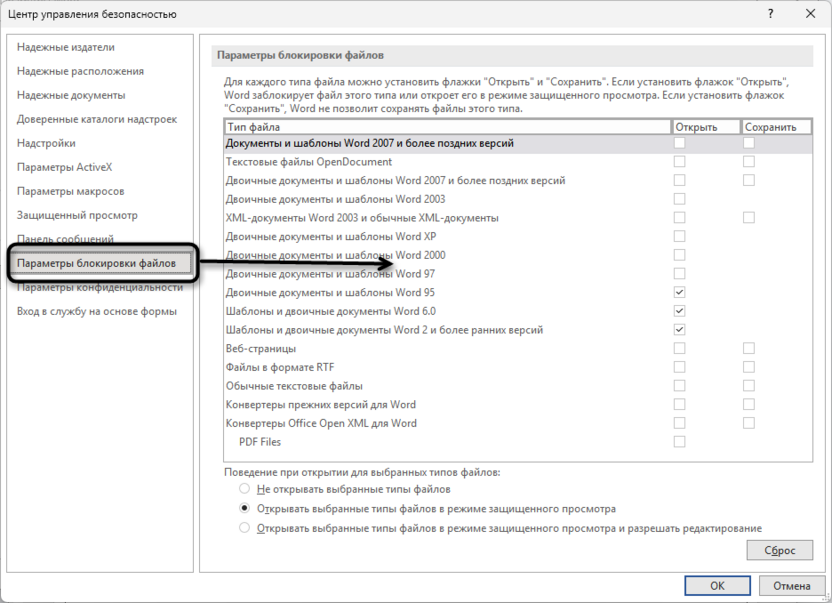Select Конвертеры прежних версий для Word row text

click(321, 404)
